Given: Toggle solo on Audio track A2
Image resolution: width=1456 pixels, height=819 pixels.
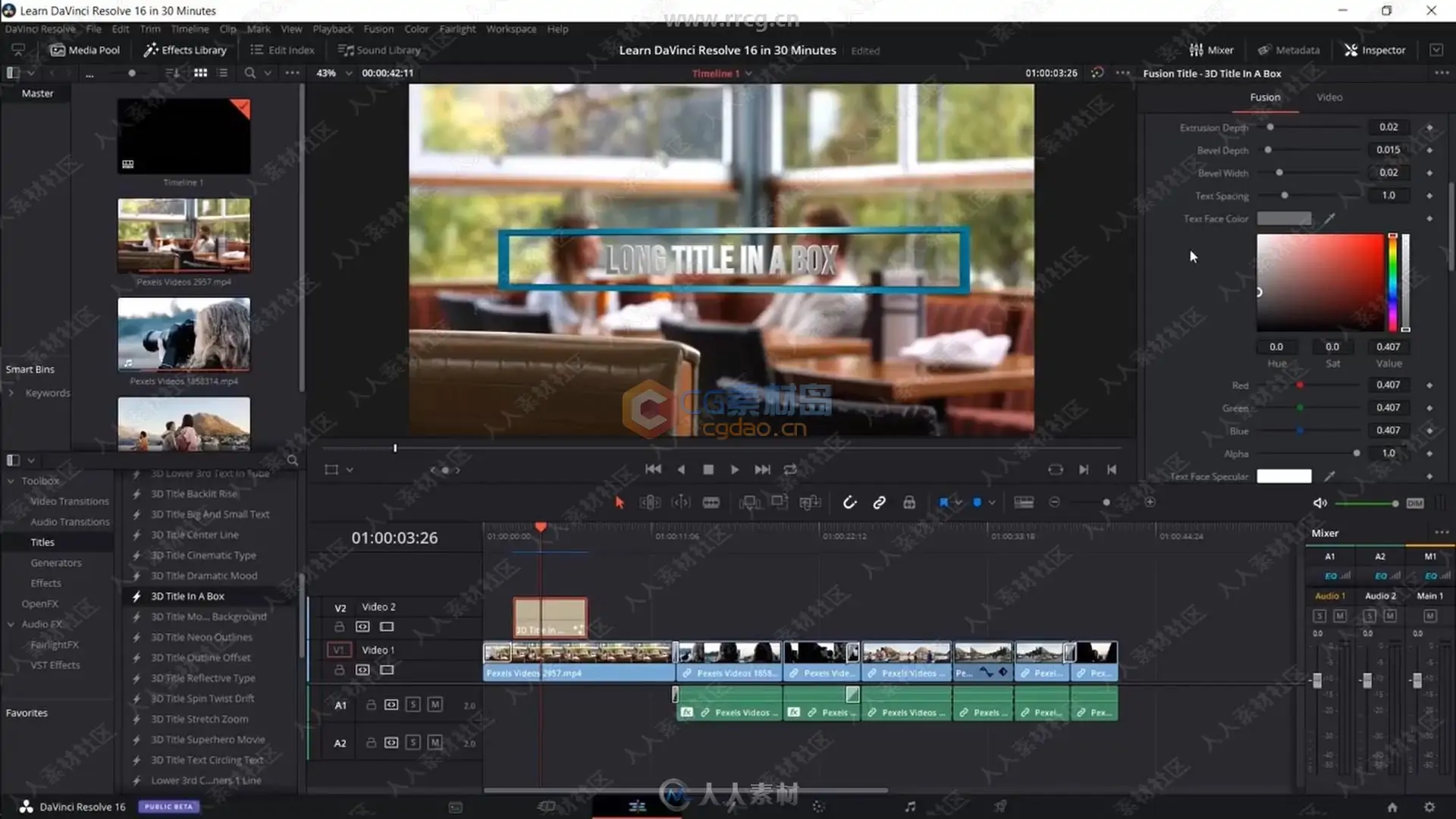Looking at the screenshot, I should [x=413, y=742].
